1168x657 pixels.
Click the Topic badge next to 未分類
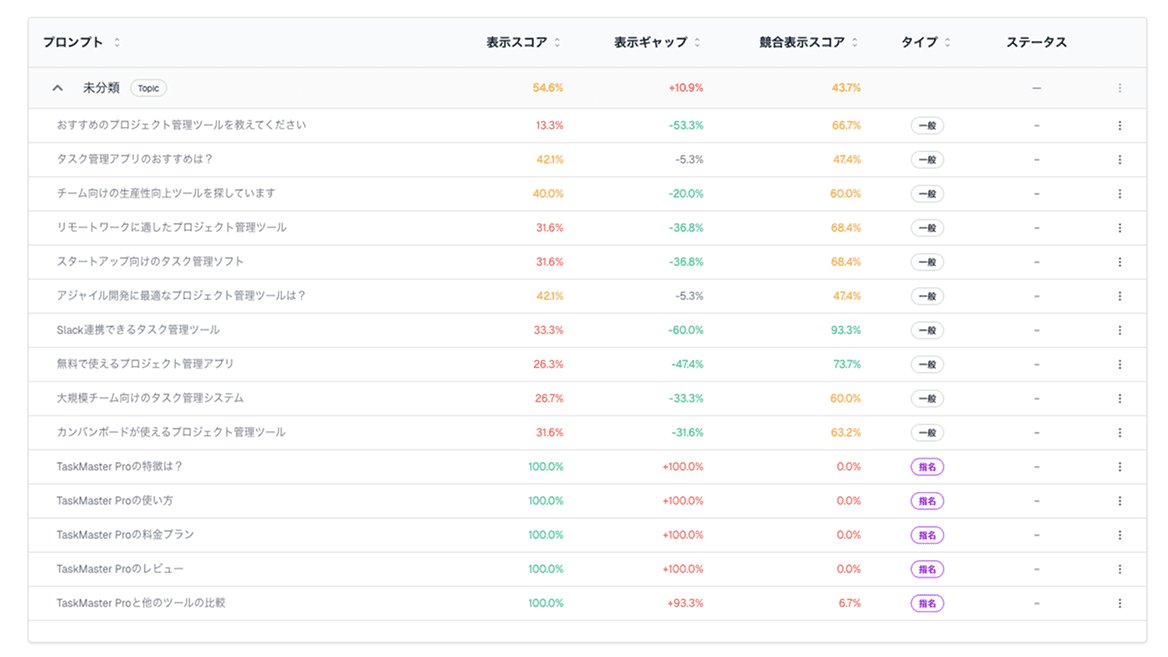click(x=148, y=88)
